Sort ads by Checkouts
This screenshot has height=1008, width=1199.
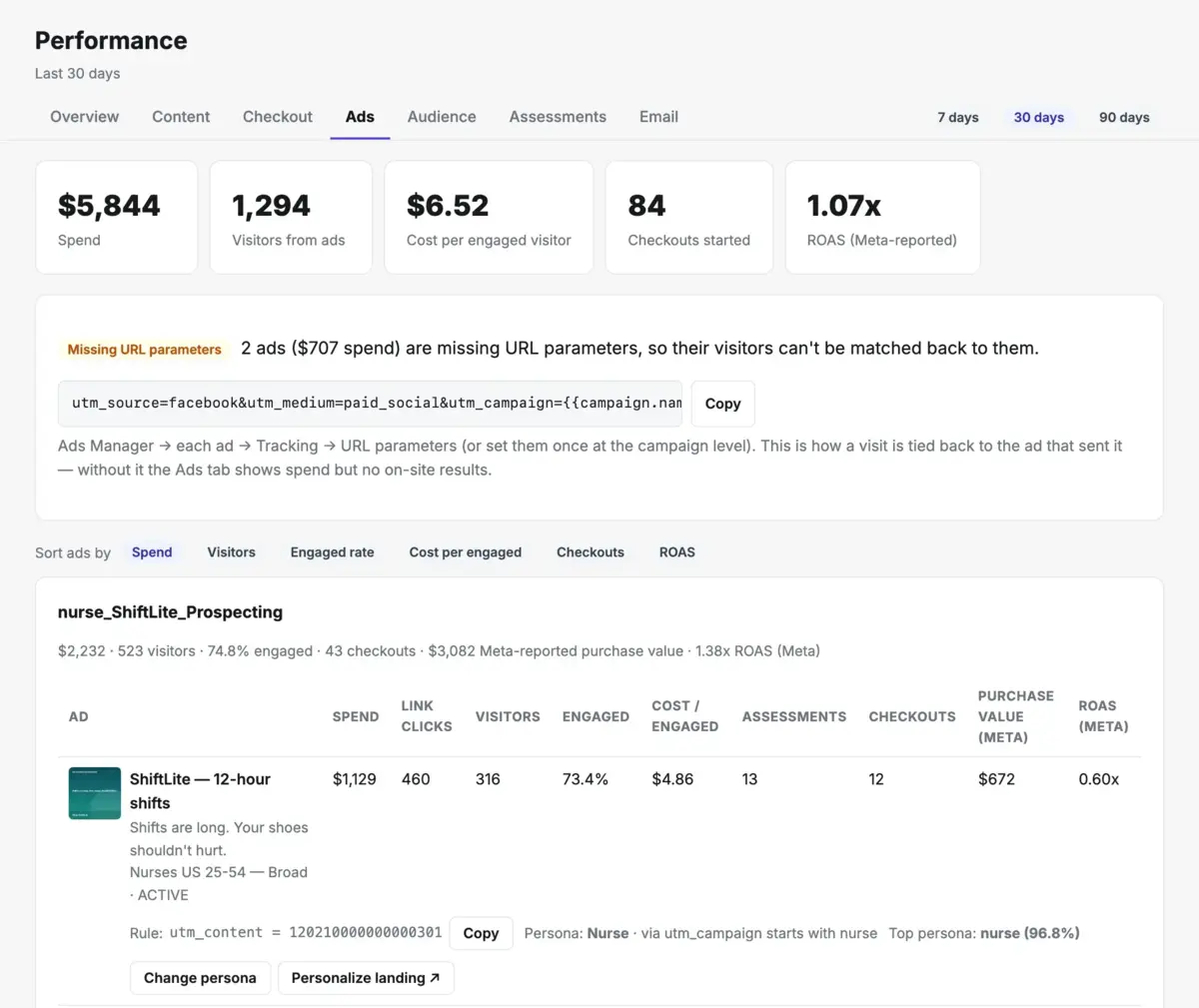[x=590, y=552]
